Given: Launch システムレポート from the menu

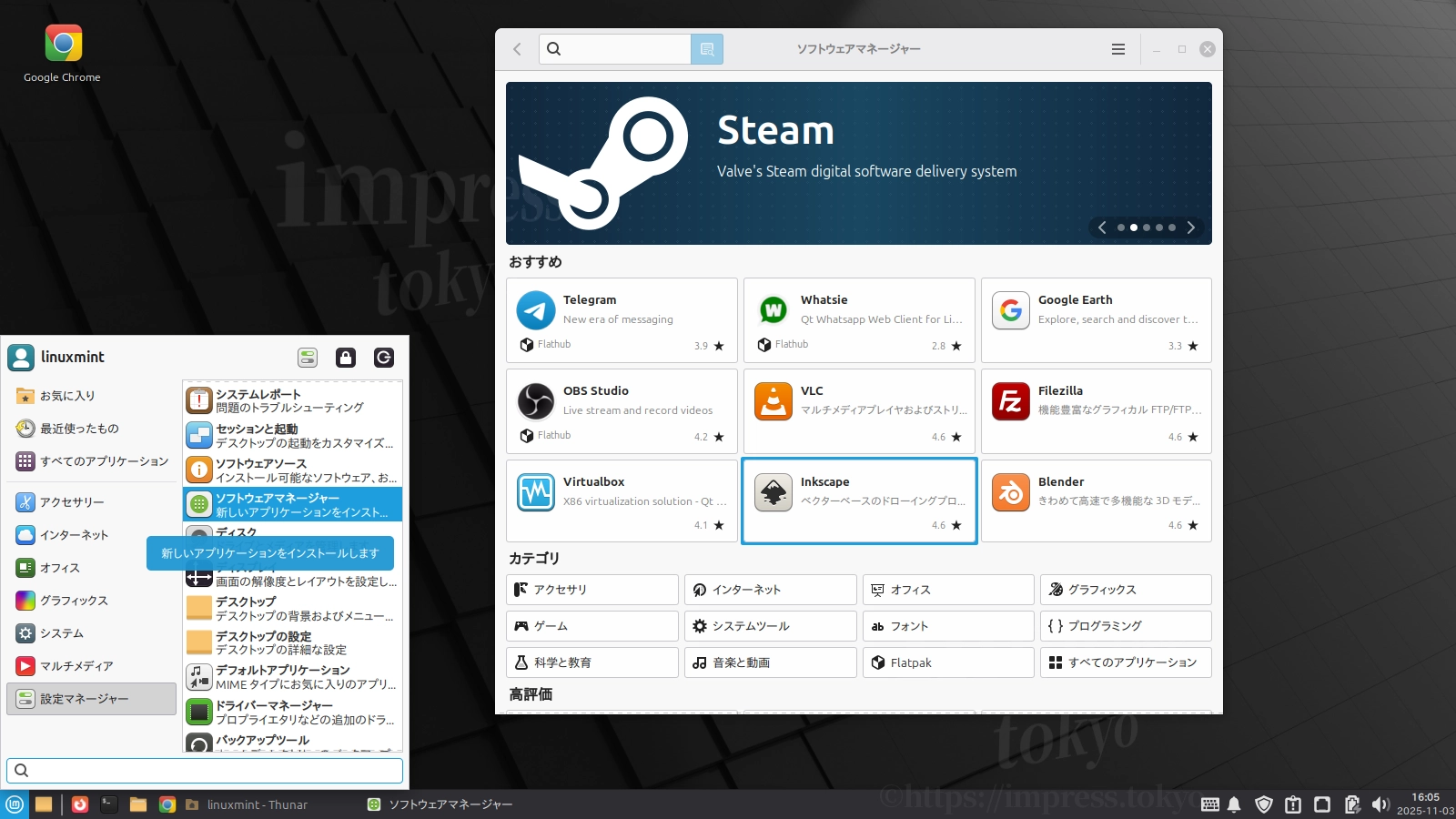Looking at the screenshot, I should click(292, 400).
